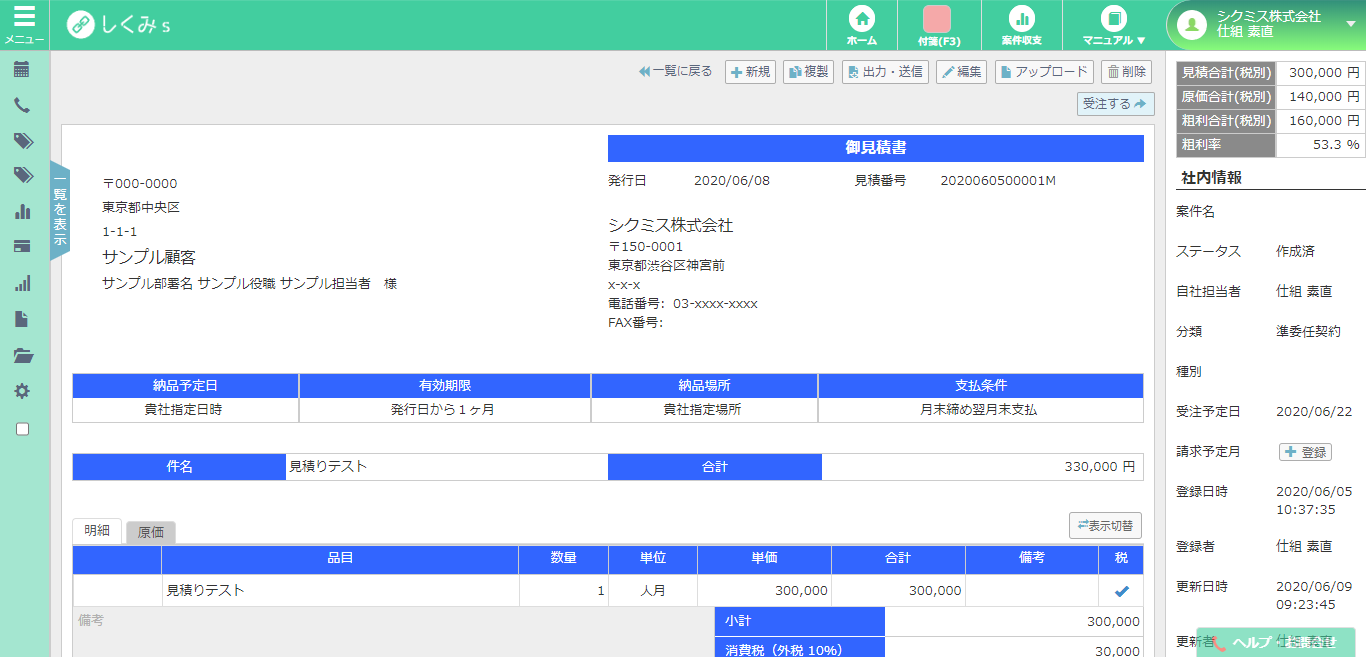Open the document file sidebar icon
This screenshot has height=657, width=1366.
(22, 319)
